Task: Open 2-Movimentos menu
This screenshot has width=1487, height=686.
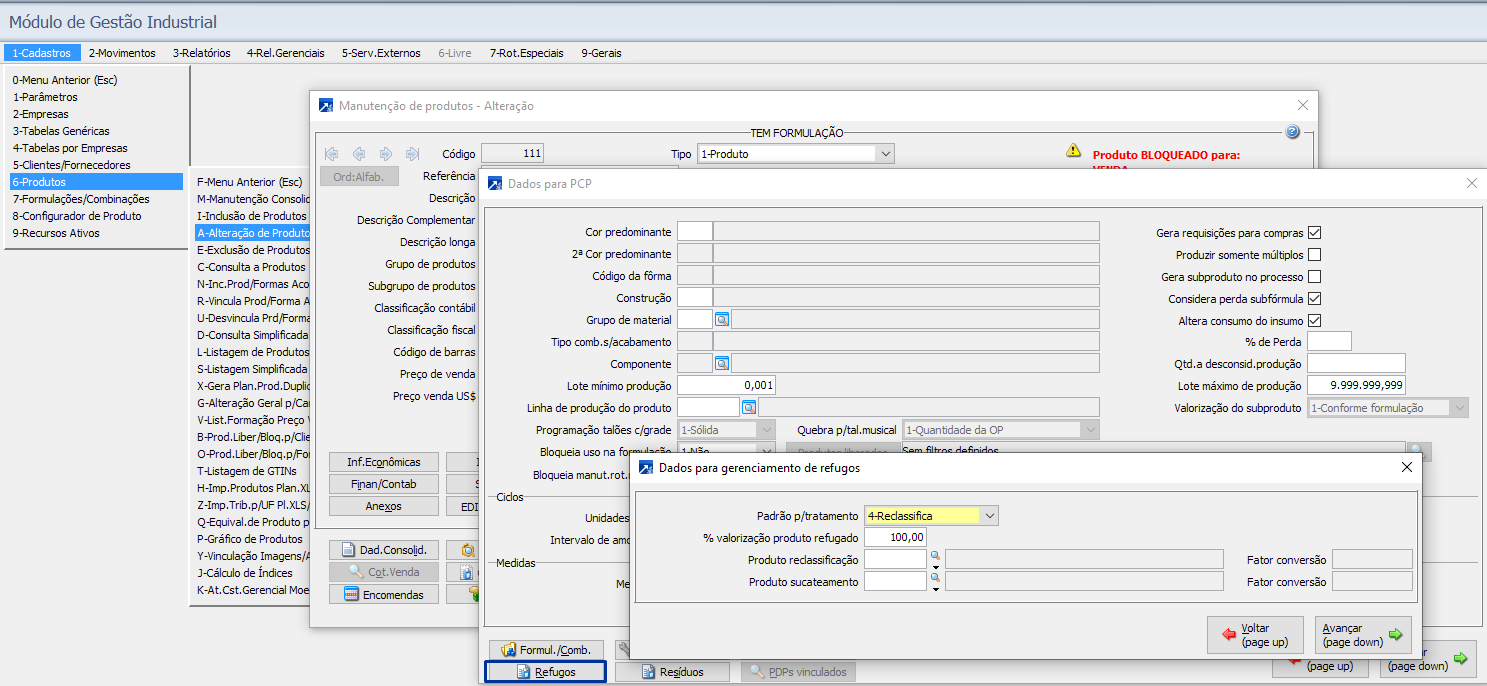Action: point(122,53)
